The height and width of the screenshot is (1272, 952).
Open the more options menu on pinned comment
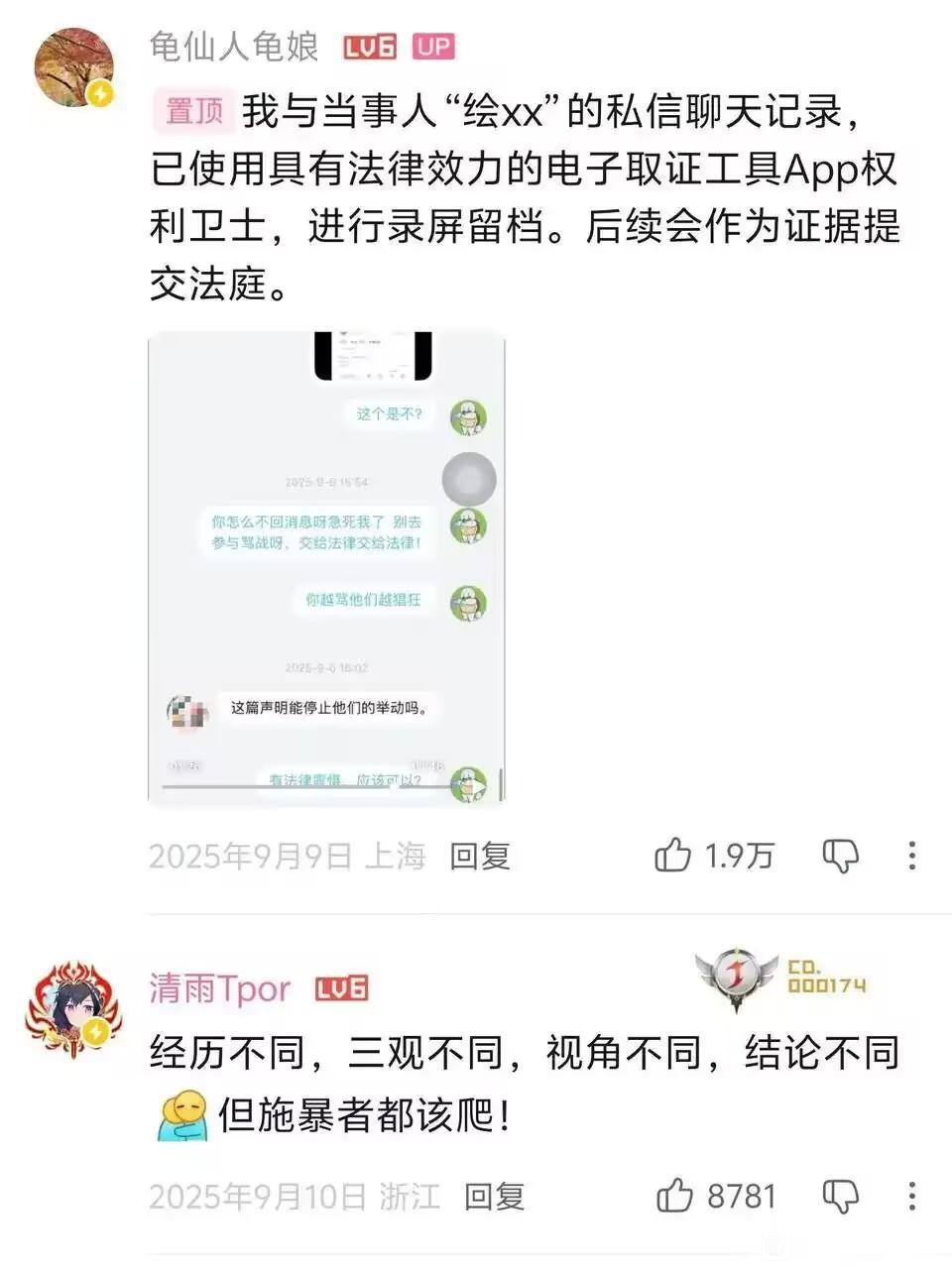click(x=912, y=856)
